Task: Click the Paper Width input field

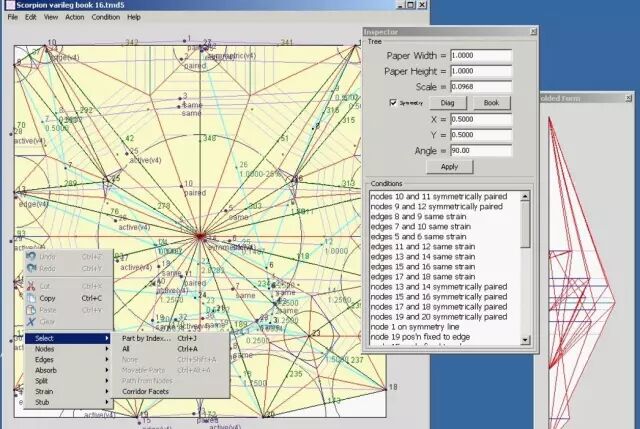Action: 481,56
